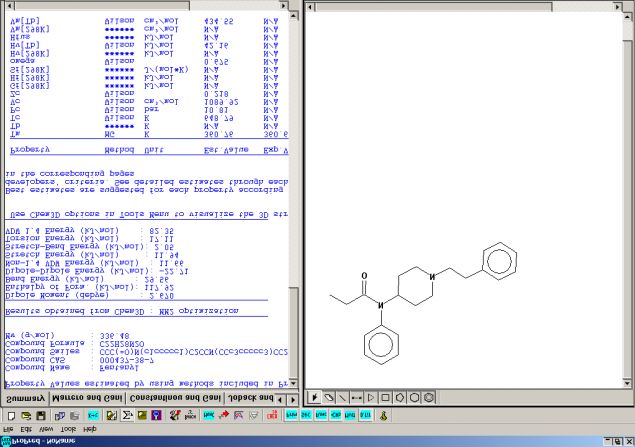
Task: Click the amide N atom in structure
Action: [x=381, y=306]
